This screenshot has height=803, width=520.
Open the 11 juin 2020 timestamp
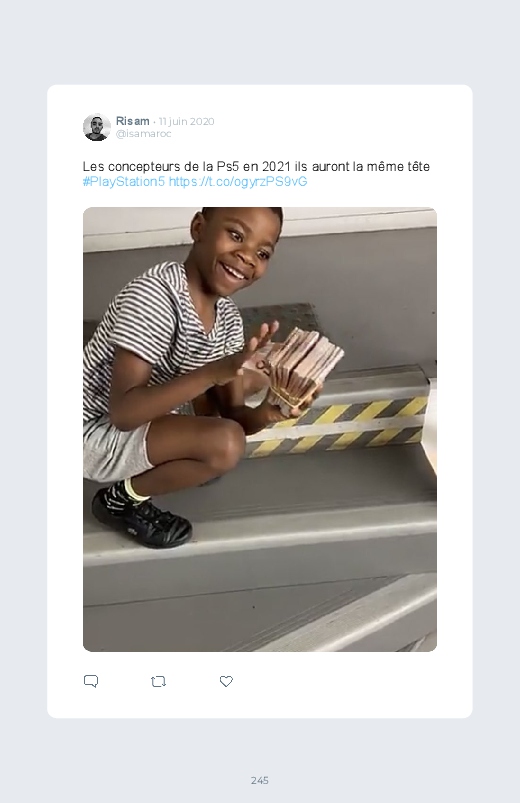pyautogui.click(x=186, y=121)
